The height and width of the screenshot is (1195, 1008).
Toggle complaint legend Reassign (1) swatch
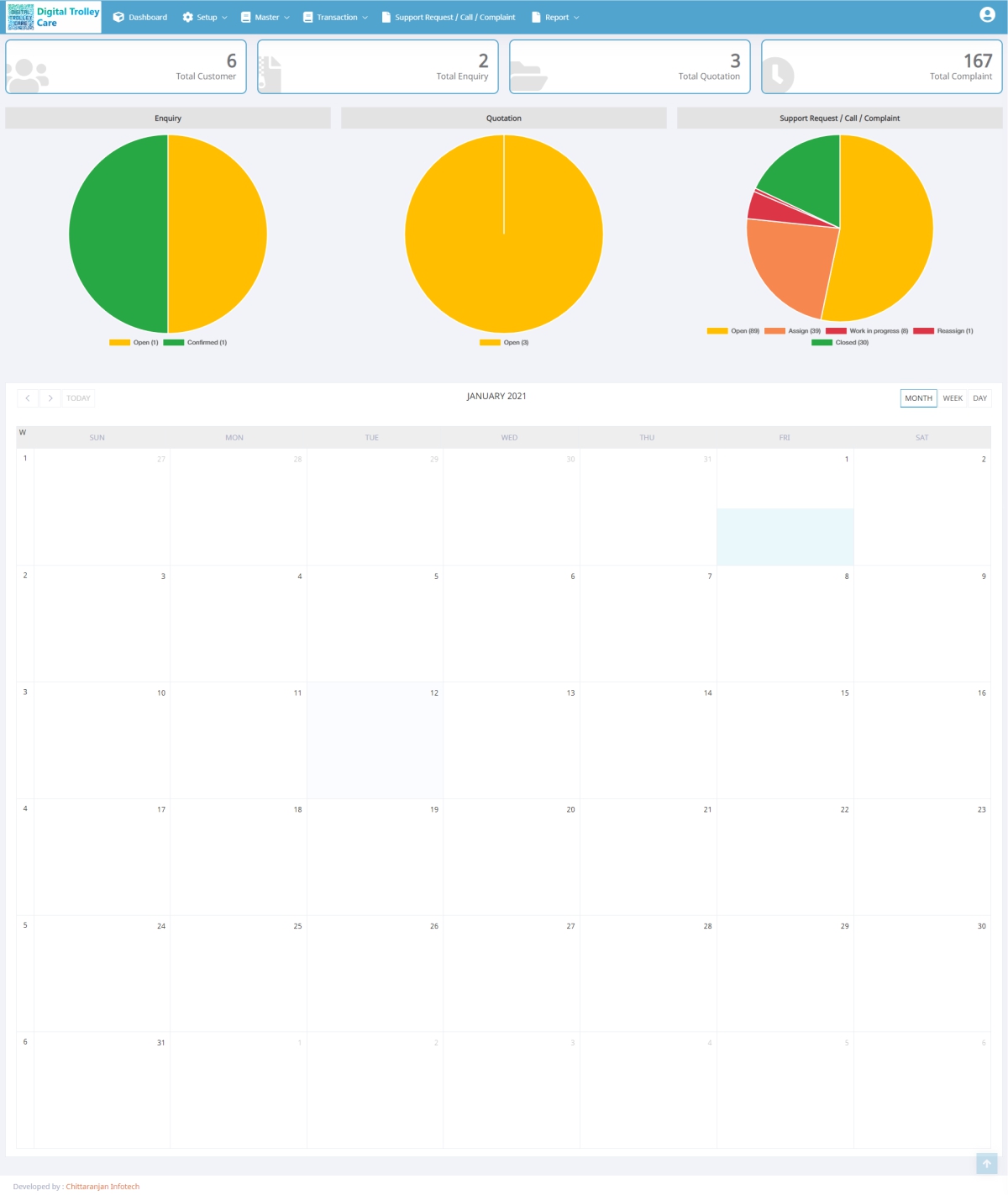pyautogui.click(x=924, y=331)
